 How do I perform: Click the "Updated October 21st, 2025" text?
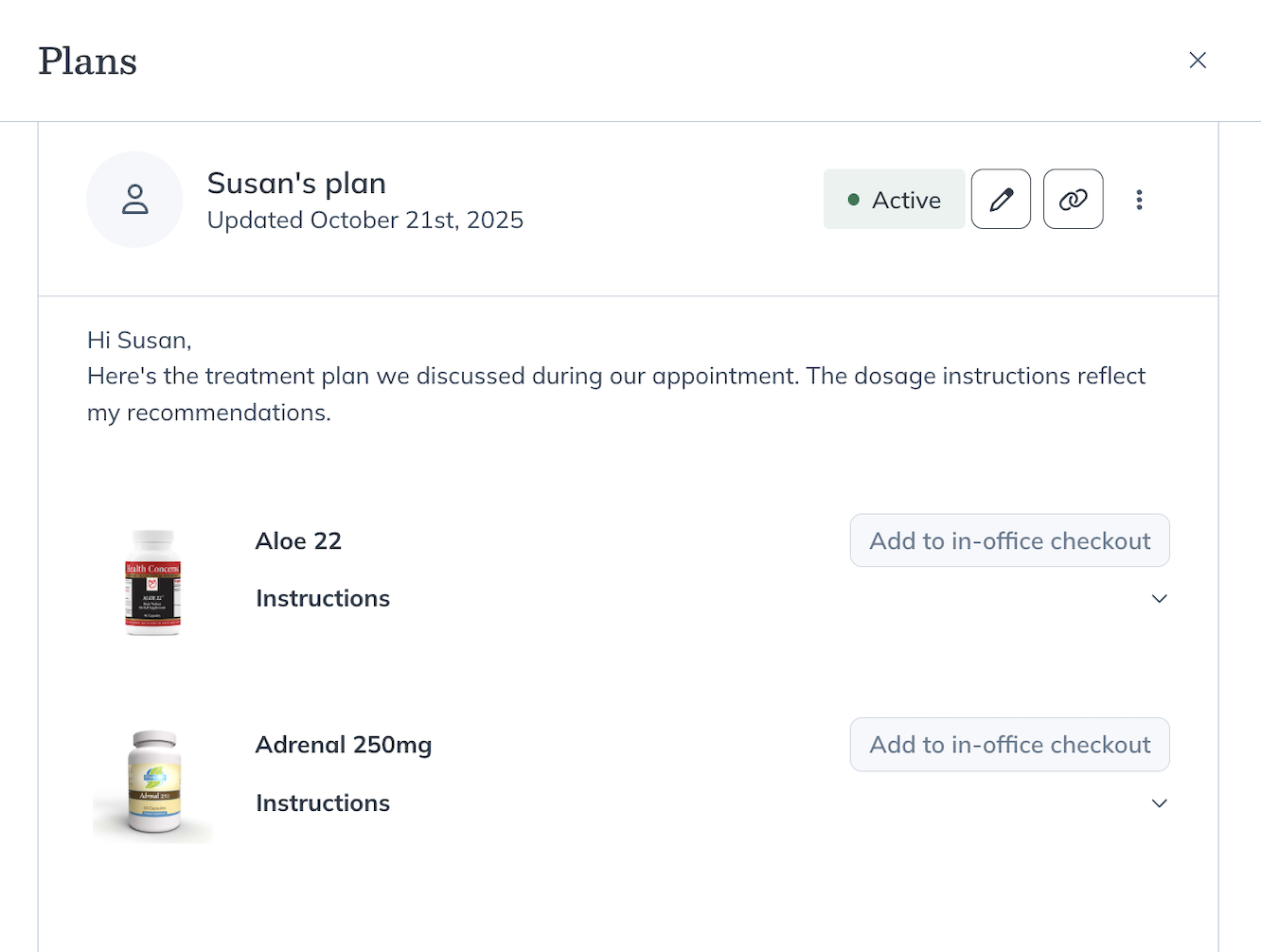pos(364,220)
